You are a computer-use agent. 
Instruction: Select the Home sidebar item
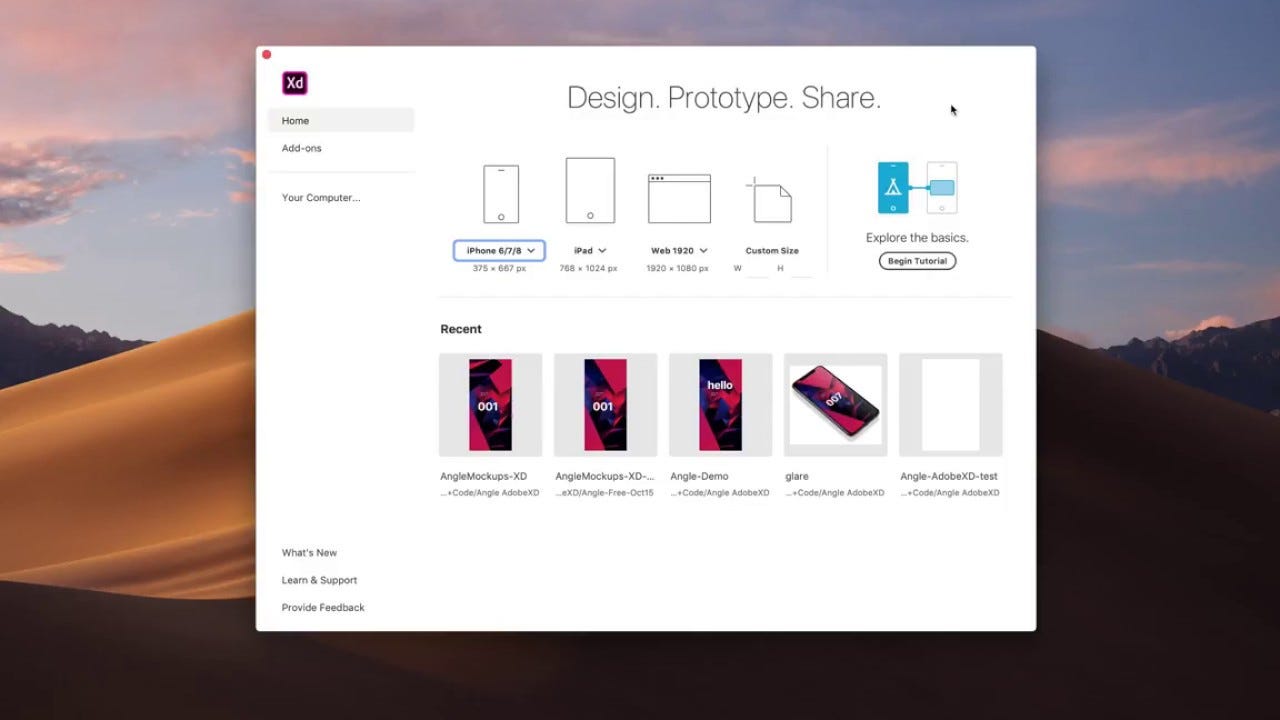(x=295, y=120)
